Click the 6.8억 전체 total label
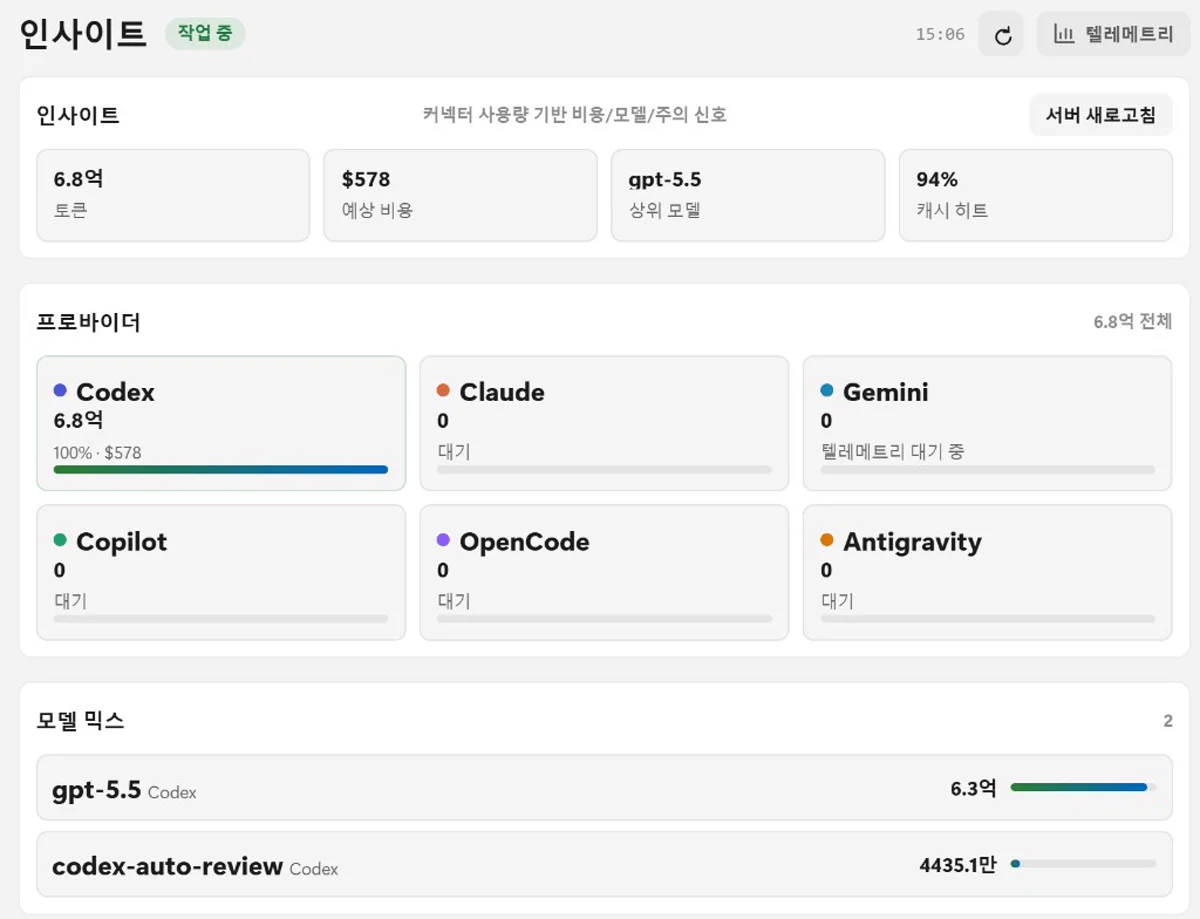 coord(1133,322)
